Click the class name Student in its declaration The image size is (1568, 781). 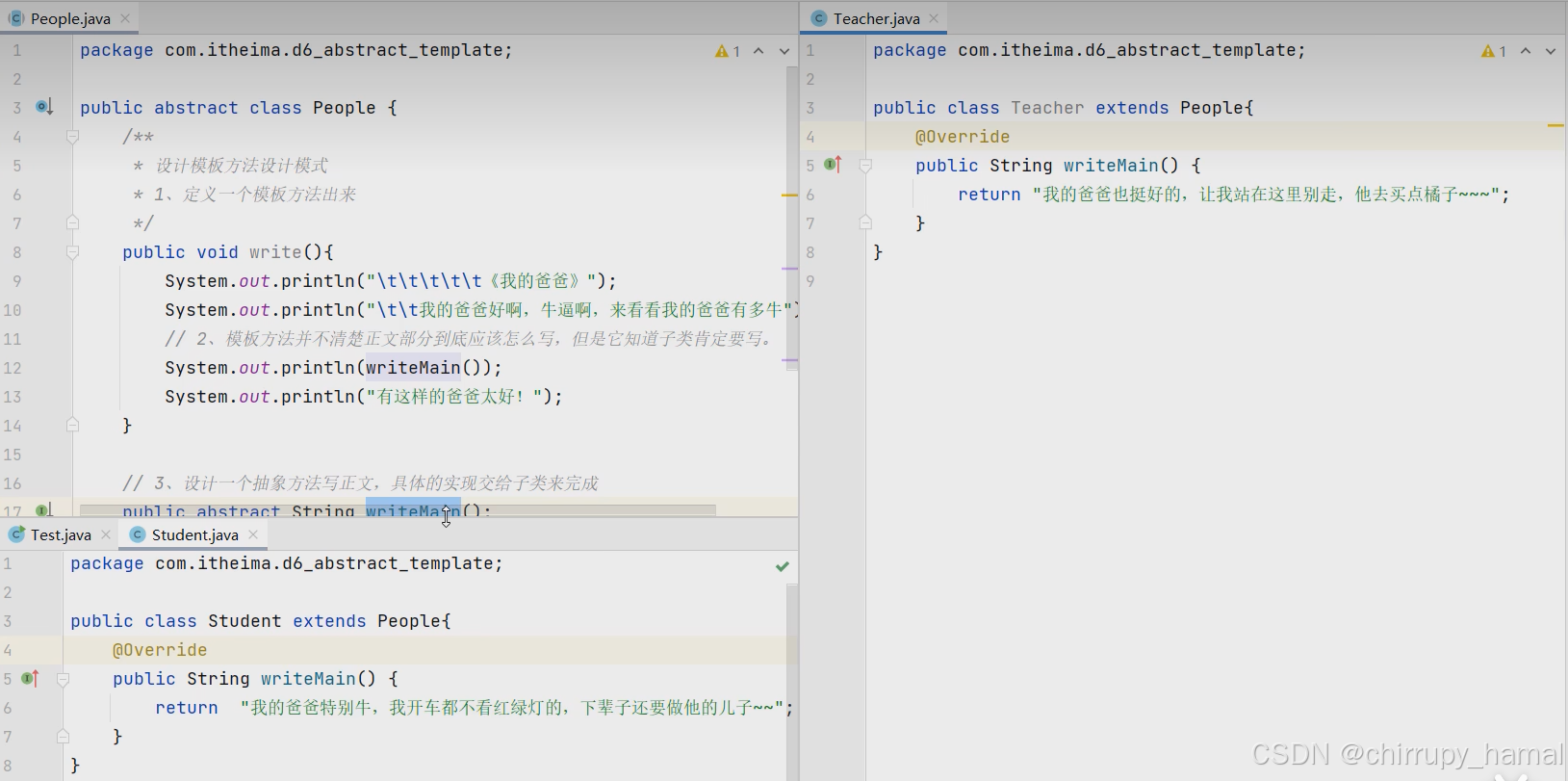click(x=244, y=621)
